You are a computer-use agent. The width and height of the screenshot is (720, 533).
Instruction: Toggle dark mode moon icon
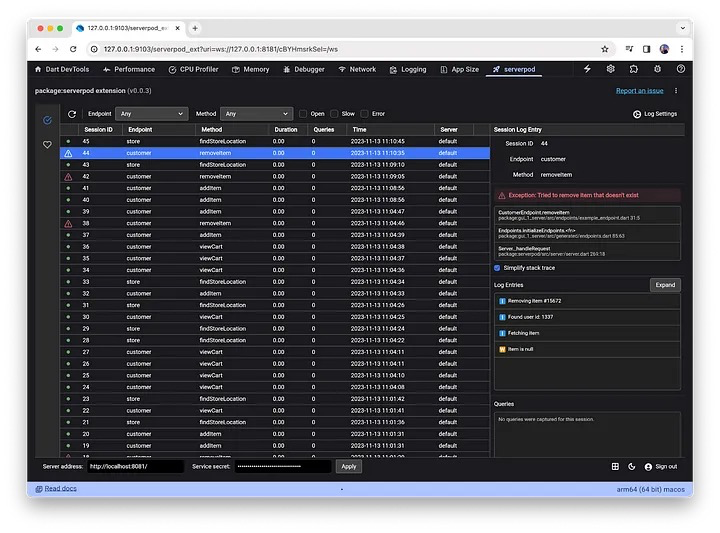point(632,466)
